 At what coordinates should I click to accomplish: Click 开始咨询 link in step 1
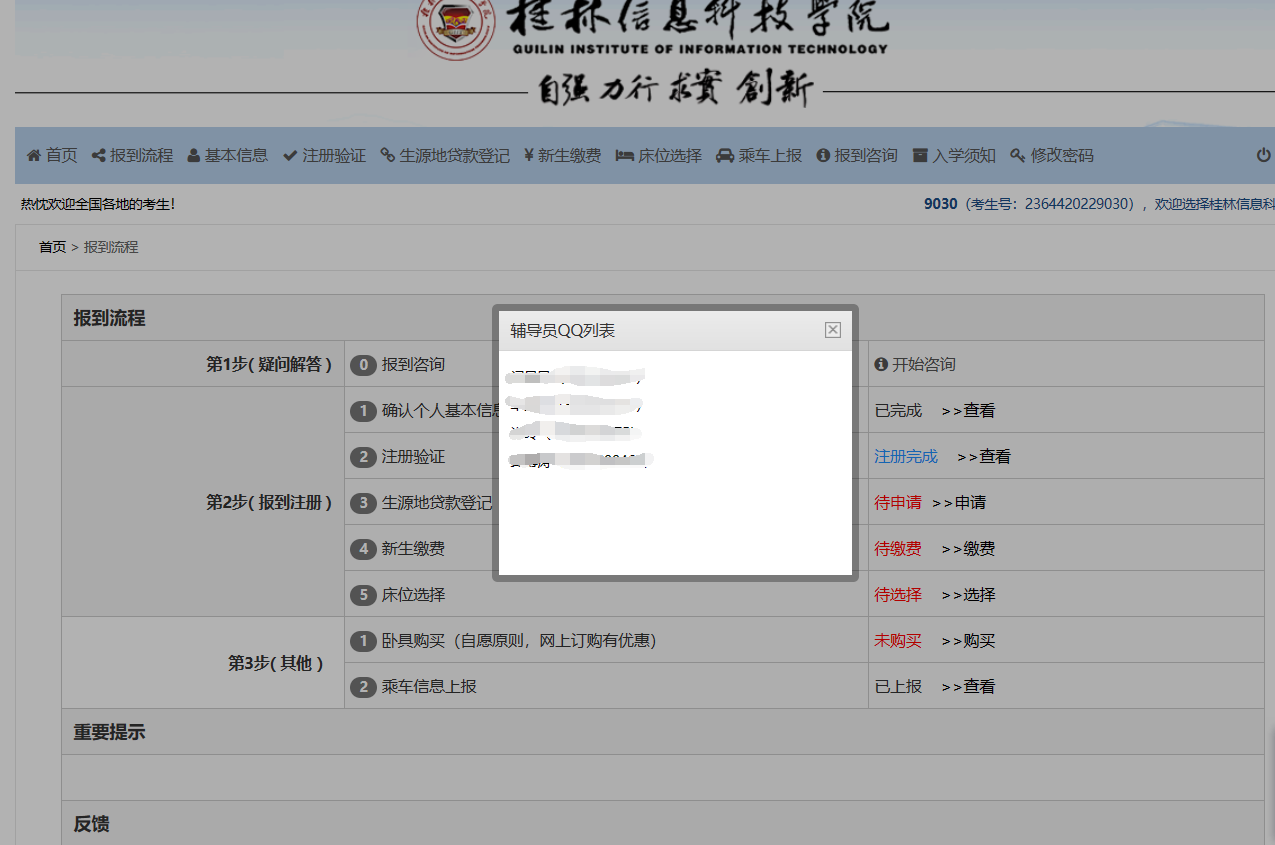click(923, 365)
